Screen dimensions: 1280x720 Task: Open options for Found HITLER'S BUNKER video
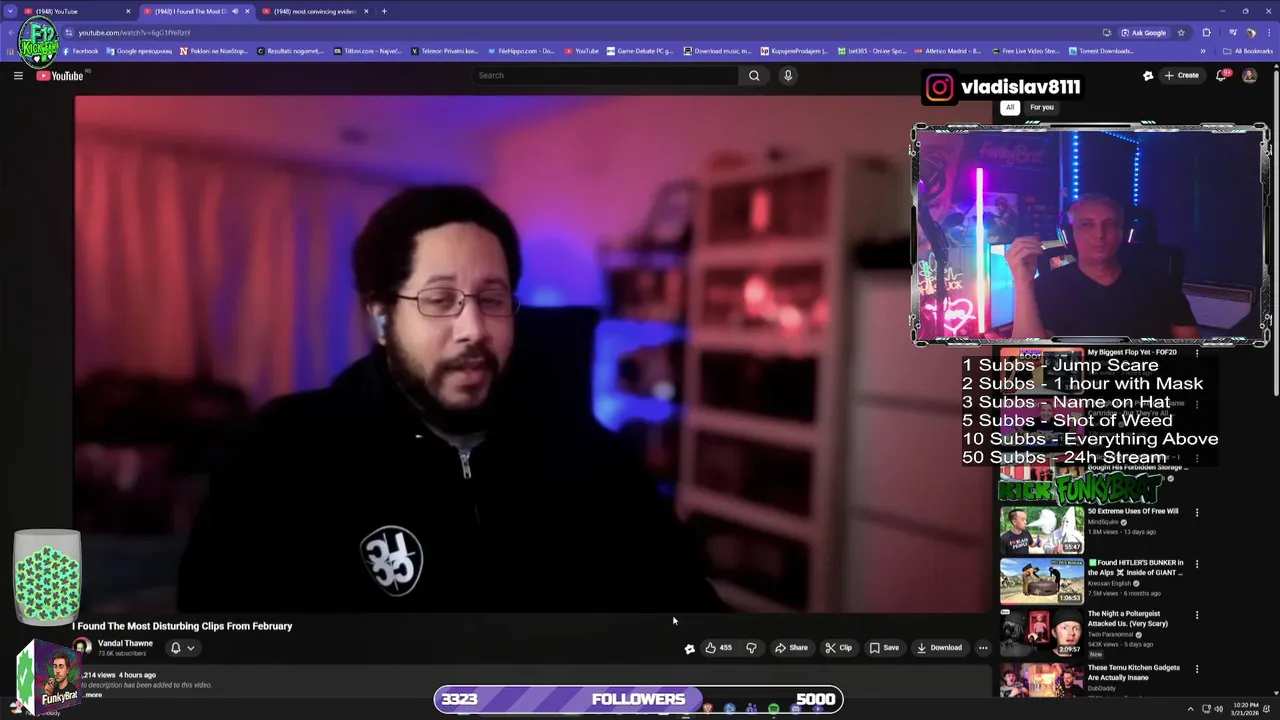click(x=1197, y=564)
